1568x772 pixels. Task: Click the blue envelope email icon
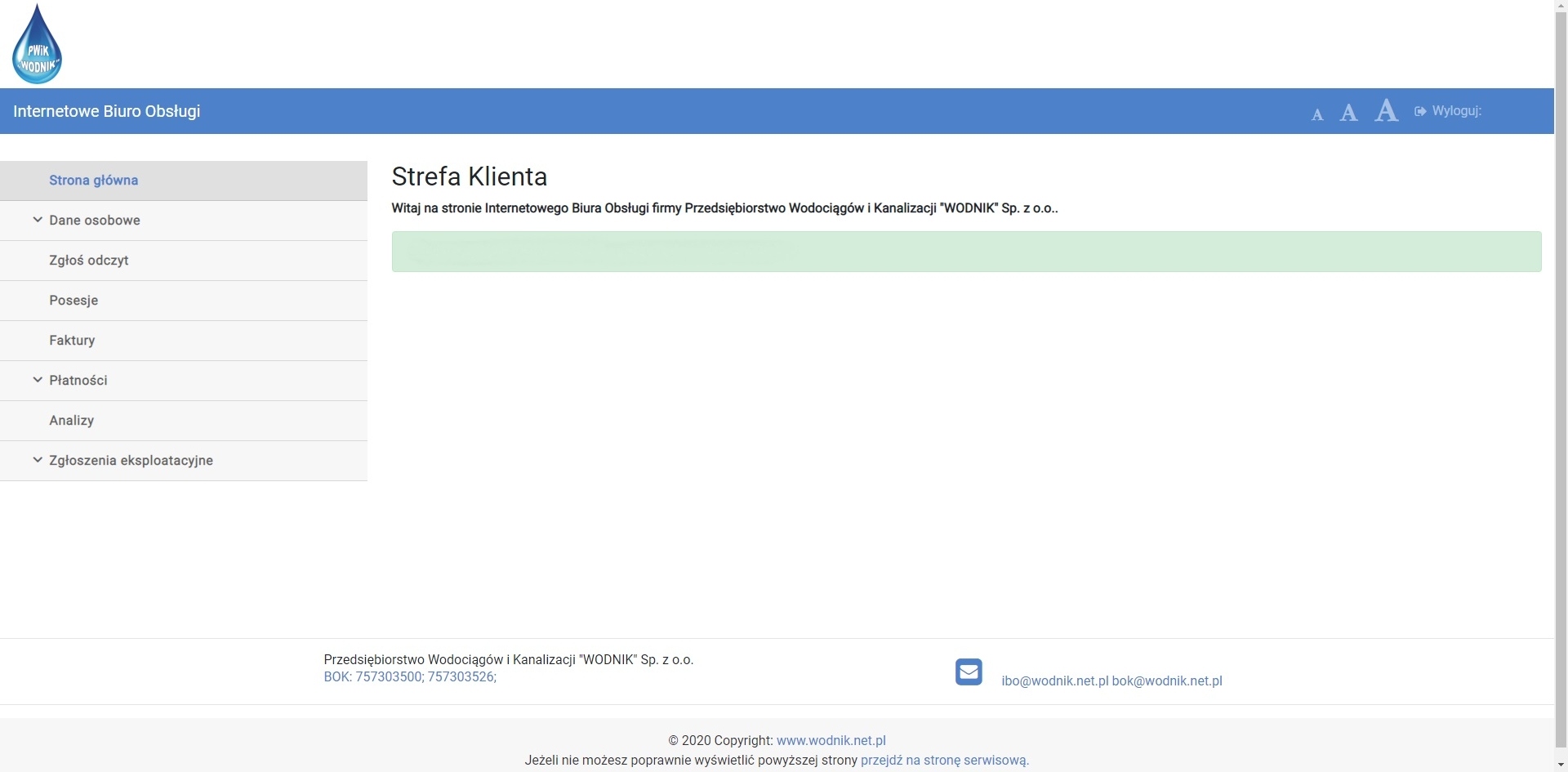coord(969,672)
